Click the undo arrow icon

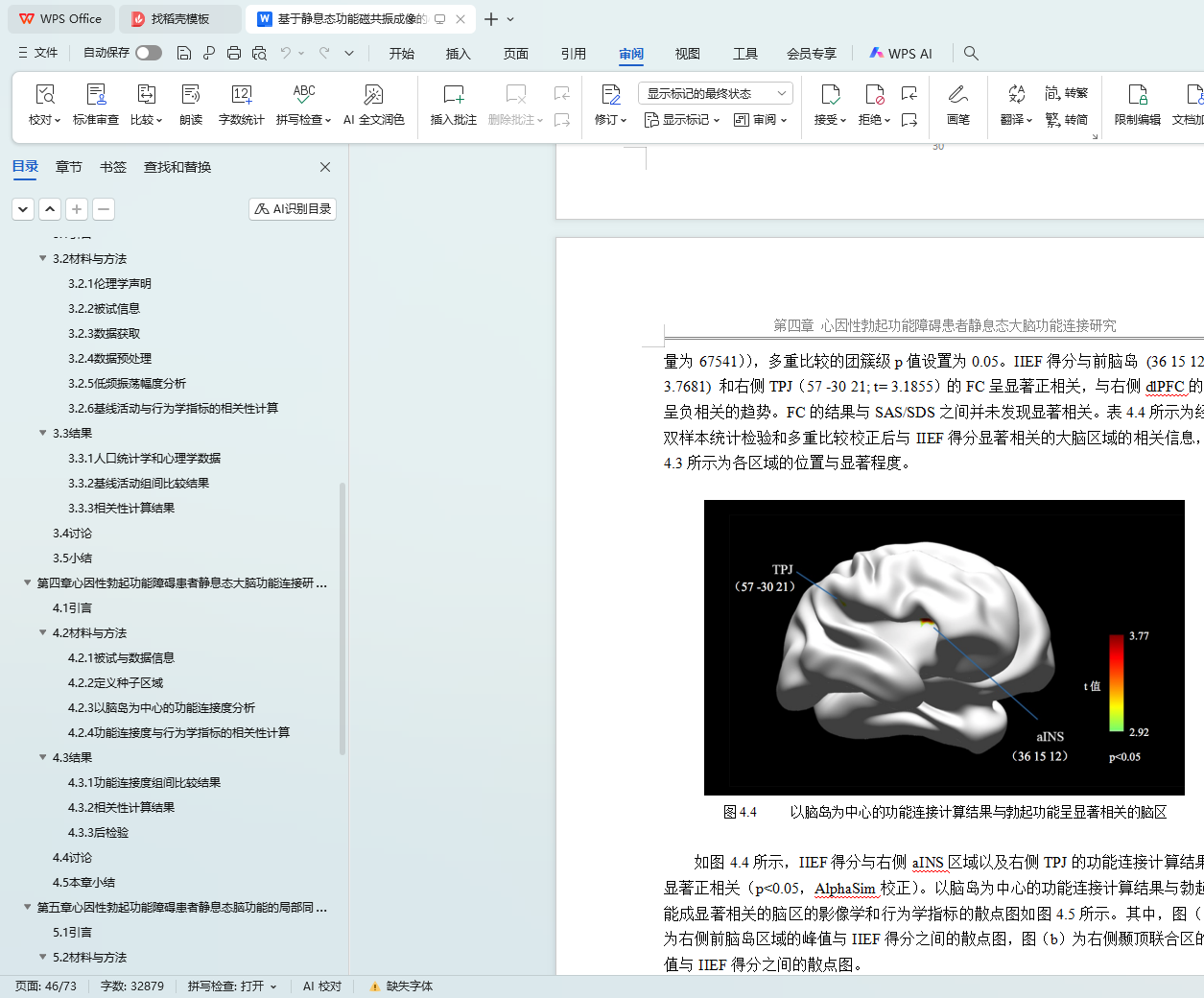coord(285,53)
